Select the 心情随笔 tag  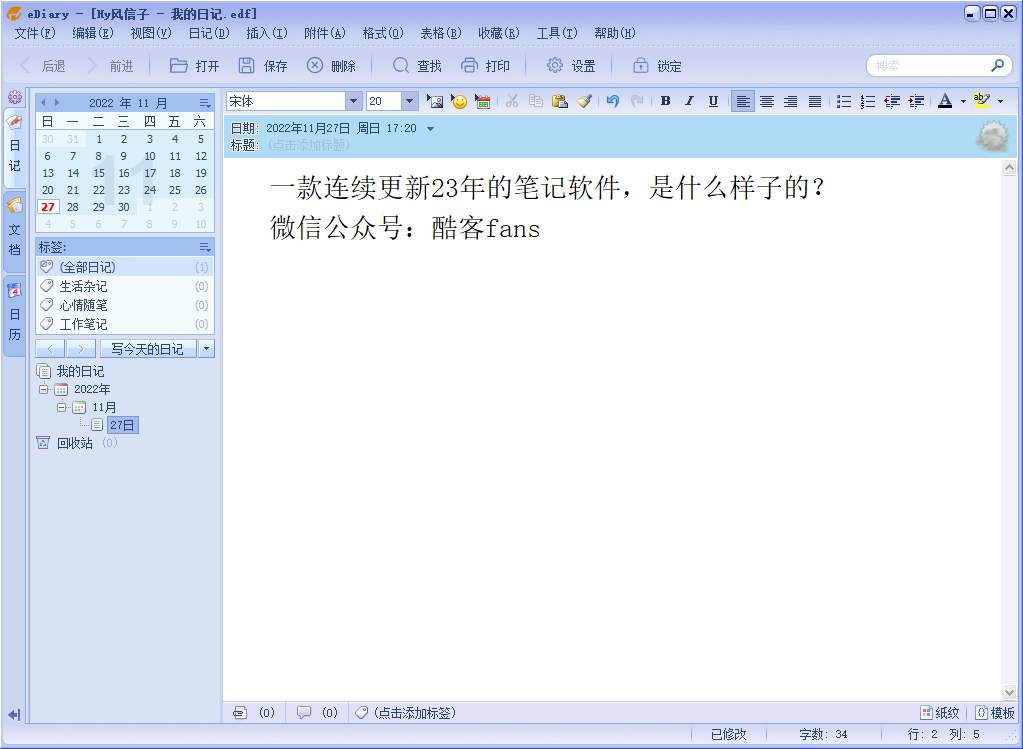[x=125, y=305]
